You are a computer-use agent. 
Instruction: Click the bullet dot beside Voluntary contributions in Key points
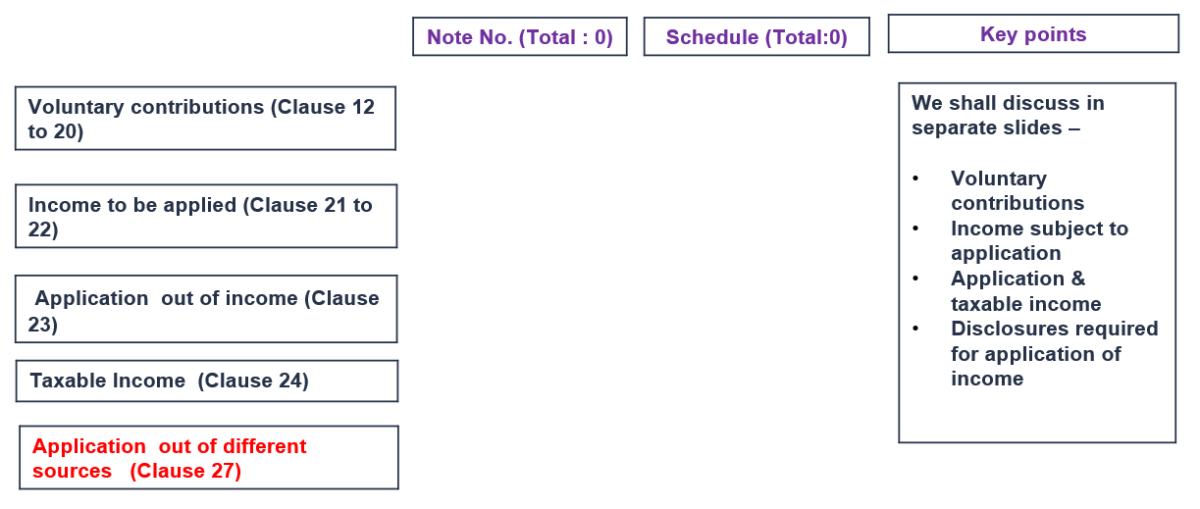click(915, 179)
